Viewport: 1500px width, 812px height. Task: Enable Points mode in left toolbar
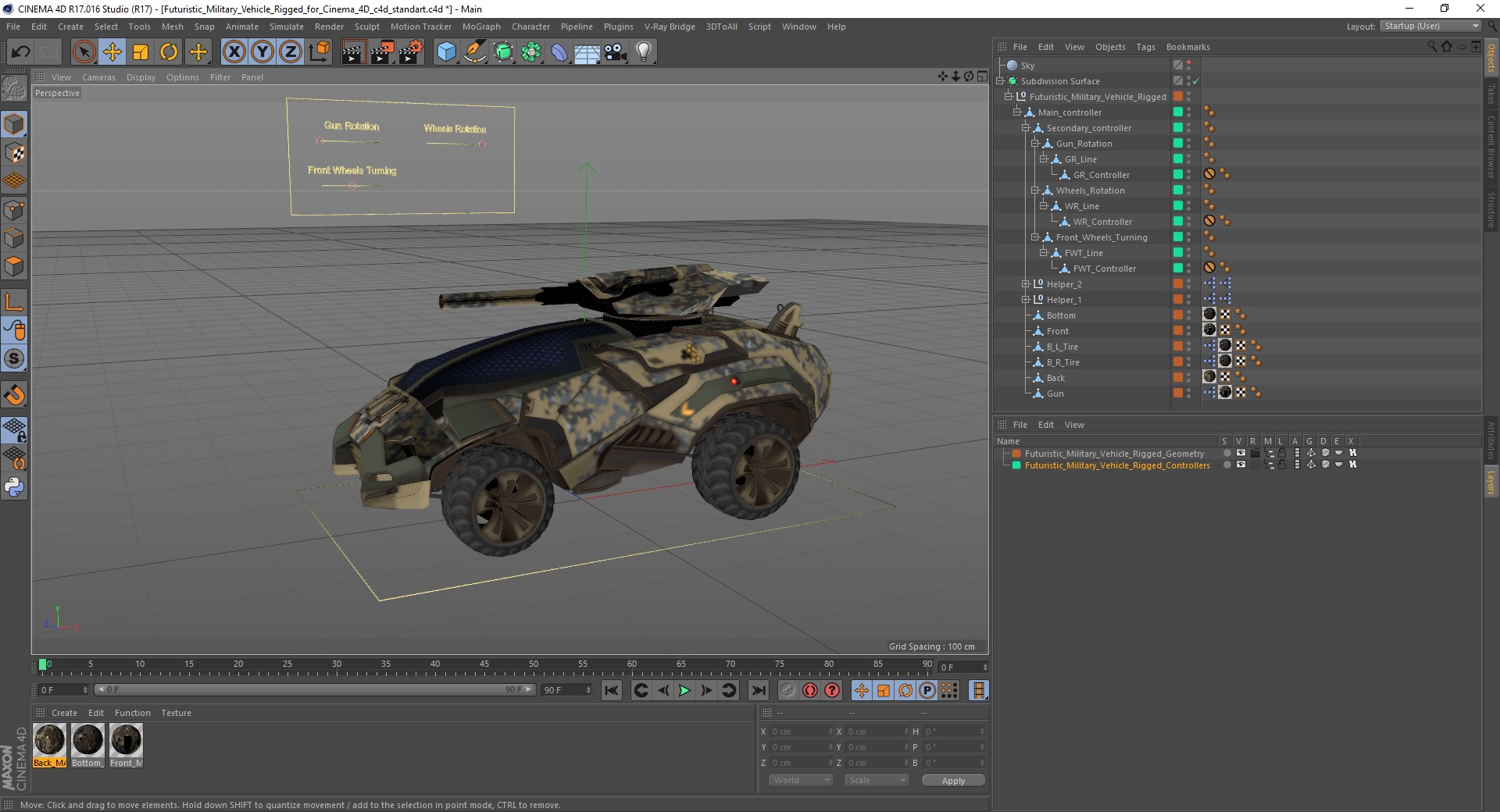point(14,209)
